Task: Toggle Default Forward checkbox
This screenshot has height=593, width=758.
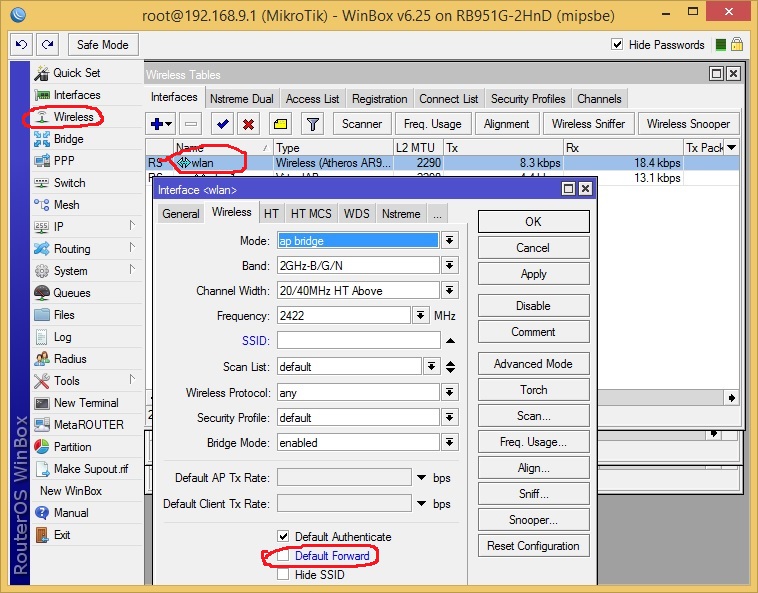Action: click(x=283, y=556)
